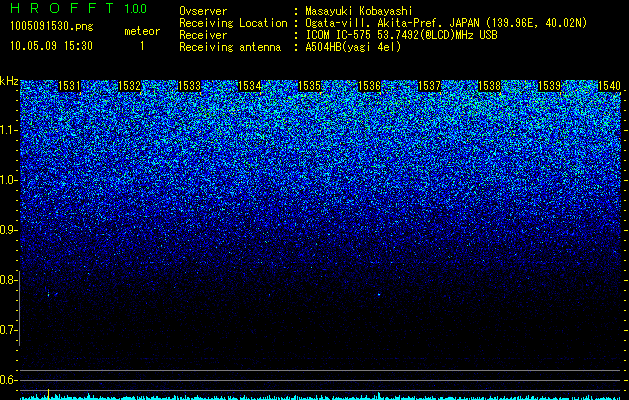The image size is (629, 400).
Task: Click the 1533 time marker
Action: 189,86
